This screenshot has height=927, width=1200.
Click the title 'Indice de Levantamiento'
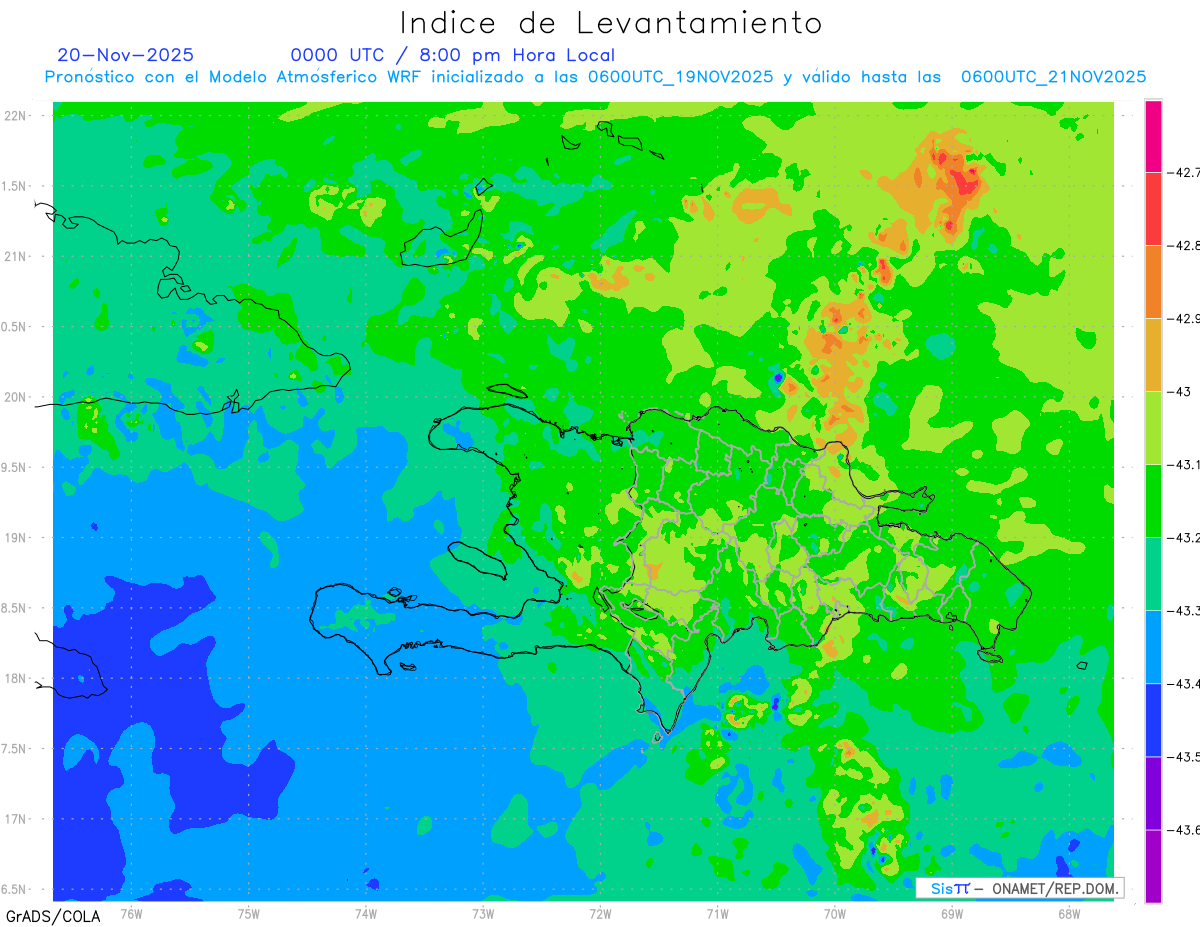point(611,22)
